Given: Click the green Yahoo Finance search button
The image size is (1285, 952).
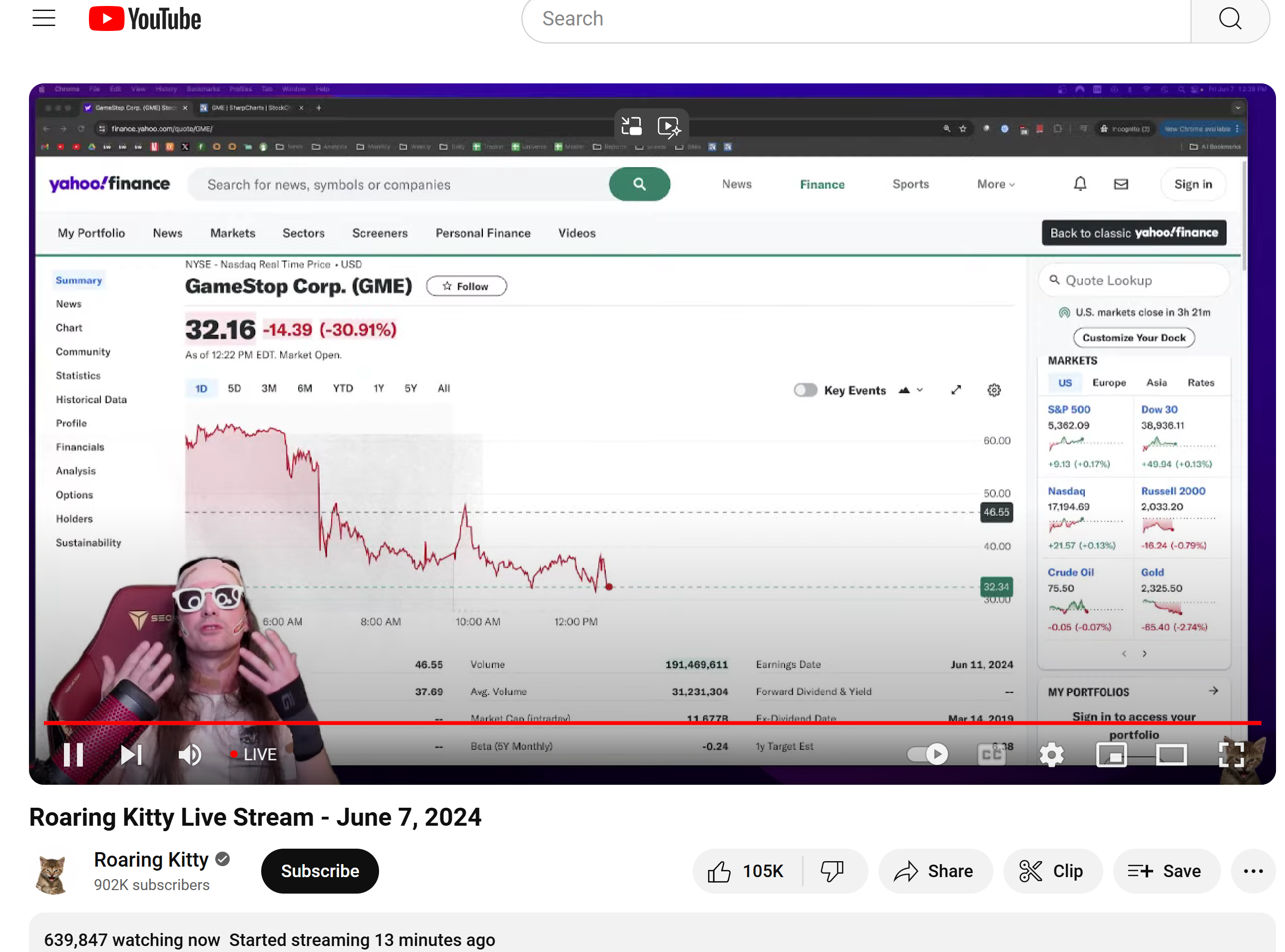Looking at the screenshot, I should coord(639,184).
